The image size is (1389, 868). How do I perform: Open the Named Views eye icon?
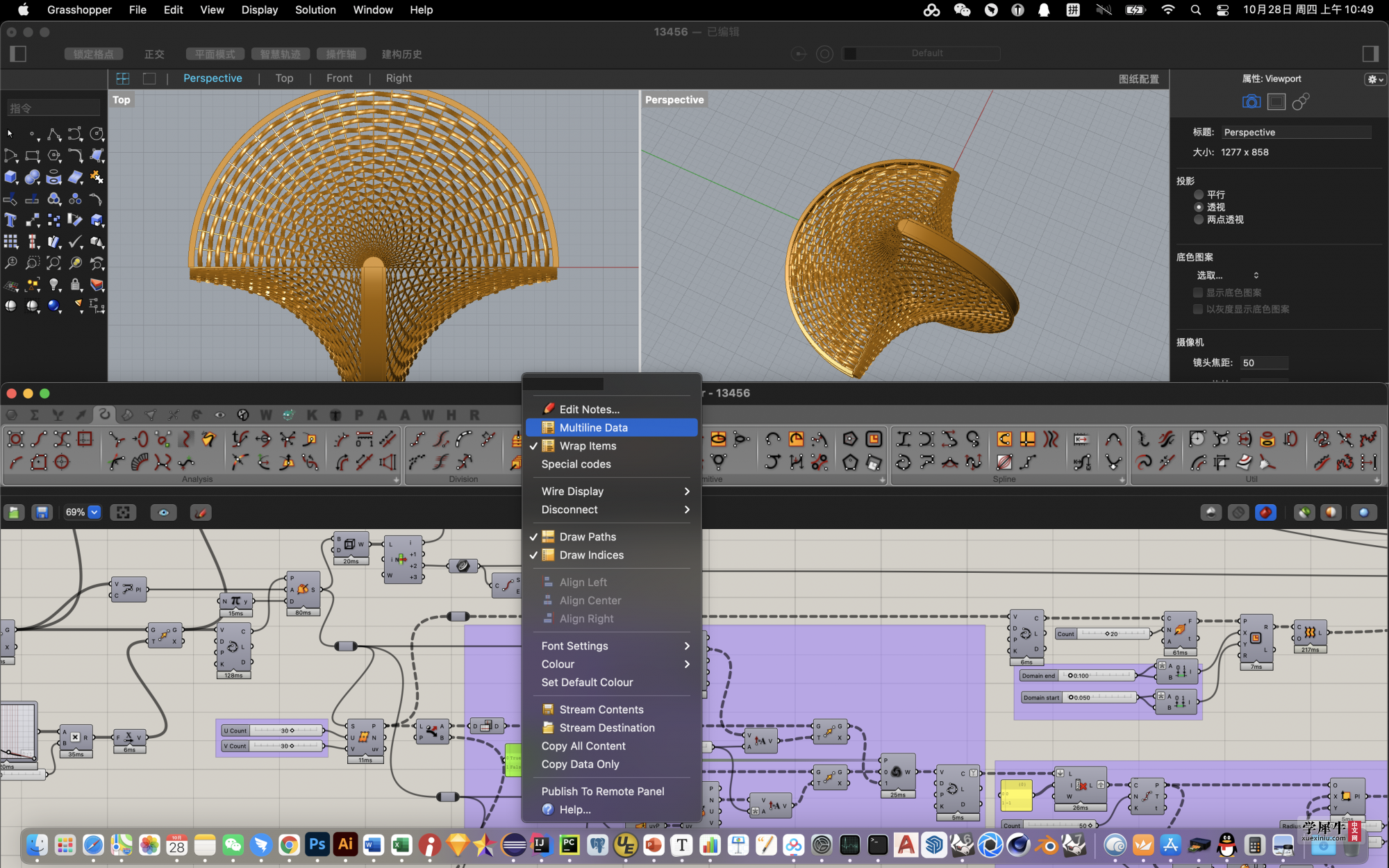(164, 512)
